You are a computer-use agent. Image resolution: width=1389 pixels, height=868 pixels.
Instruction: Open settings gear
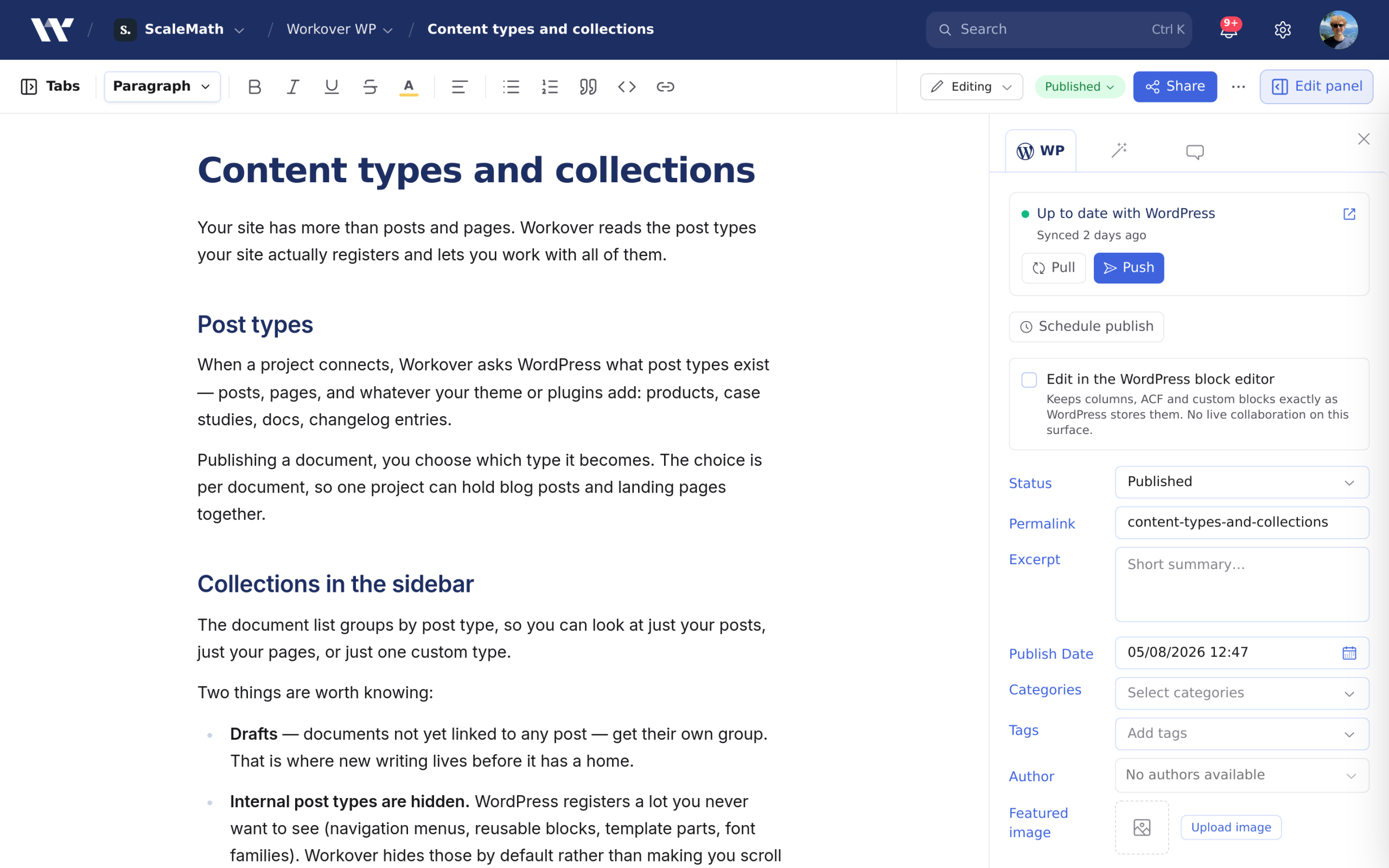click(x=1282, y=29)
